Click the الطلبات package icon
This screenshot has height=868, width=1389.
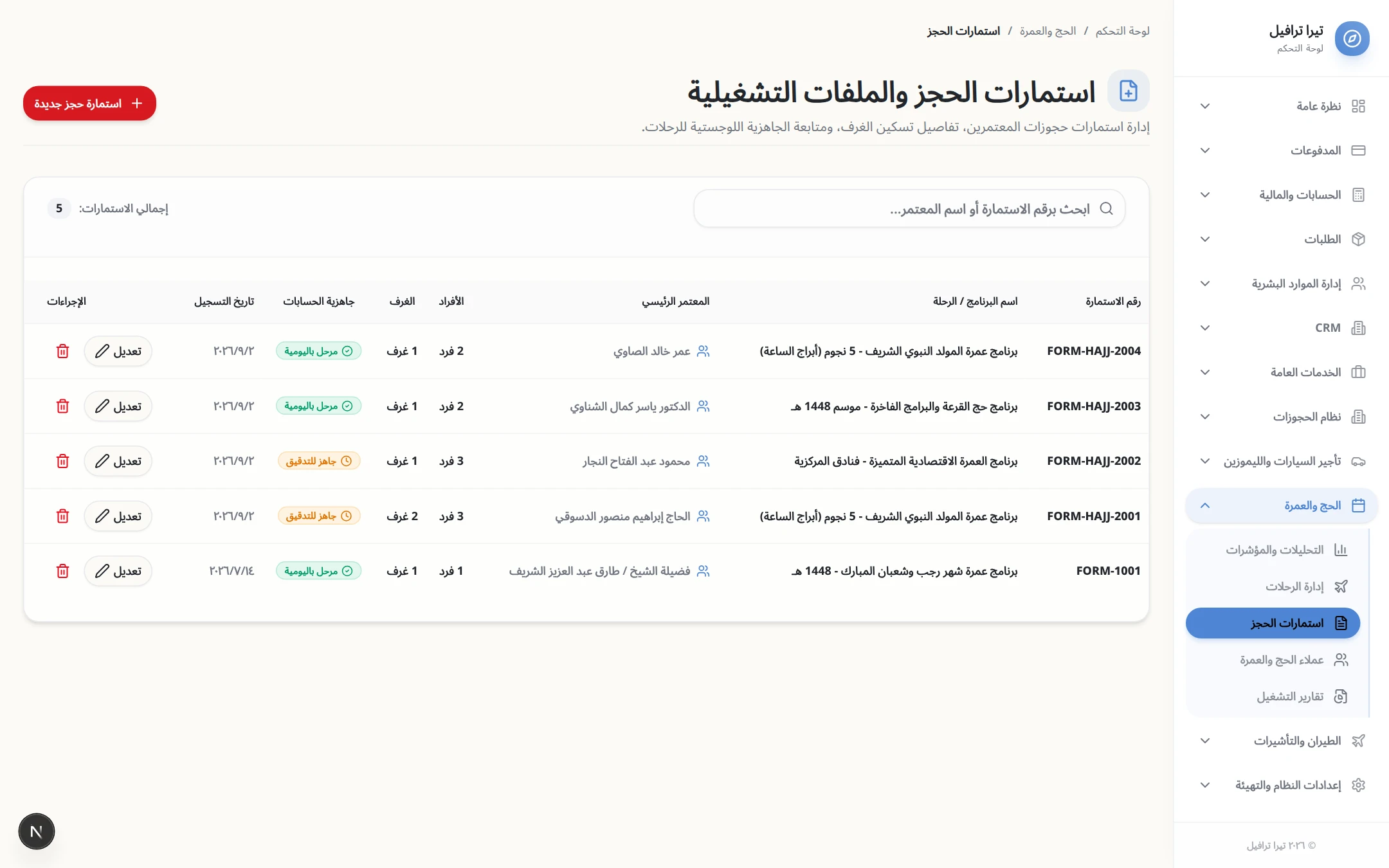pos(1358,239)
